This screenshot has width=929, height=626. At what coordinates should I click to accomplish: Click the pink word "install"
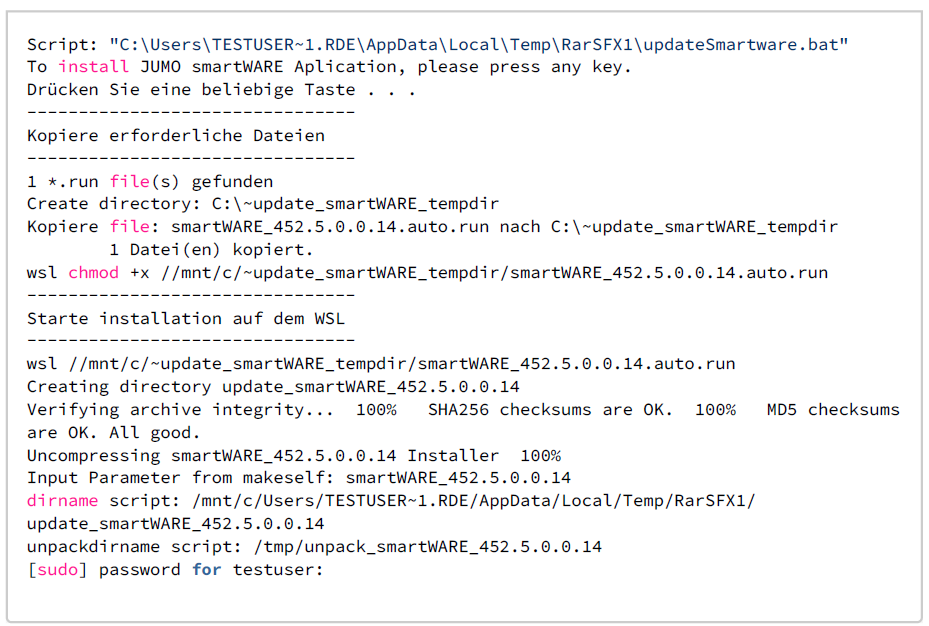click(x=93, y=67)
